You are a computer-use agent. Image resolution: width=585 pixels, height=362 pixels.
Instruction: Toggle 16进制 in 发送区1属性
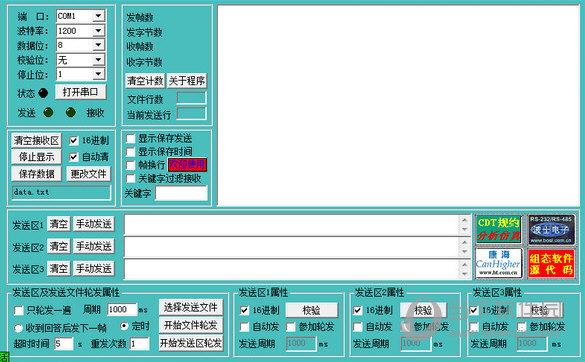tap(244, 310)
